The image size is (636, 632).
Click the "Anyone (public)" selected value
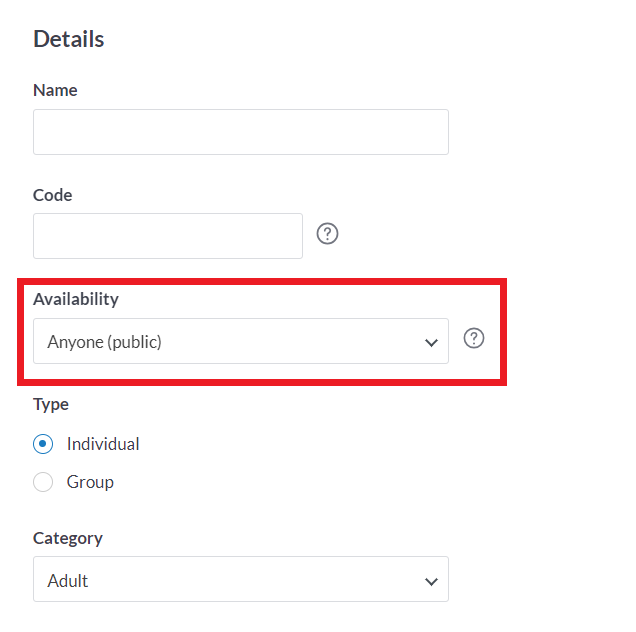tap(104, 342)
